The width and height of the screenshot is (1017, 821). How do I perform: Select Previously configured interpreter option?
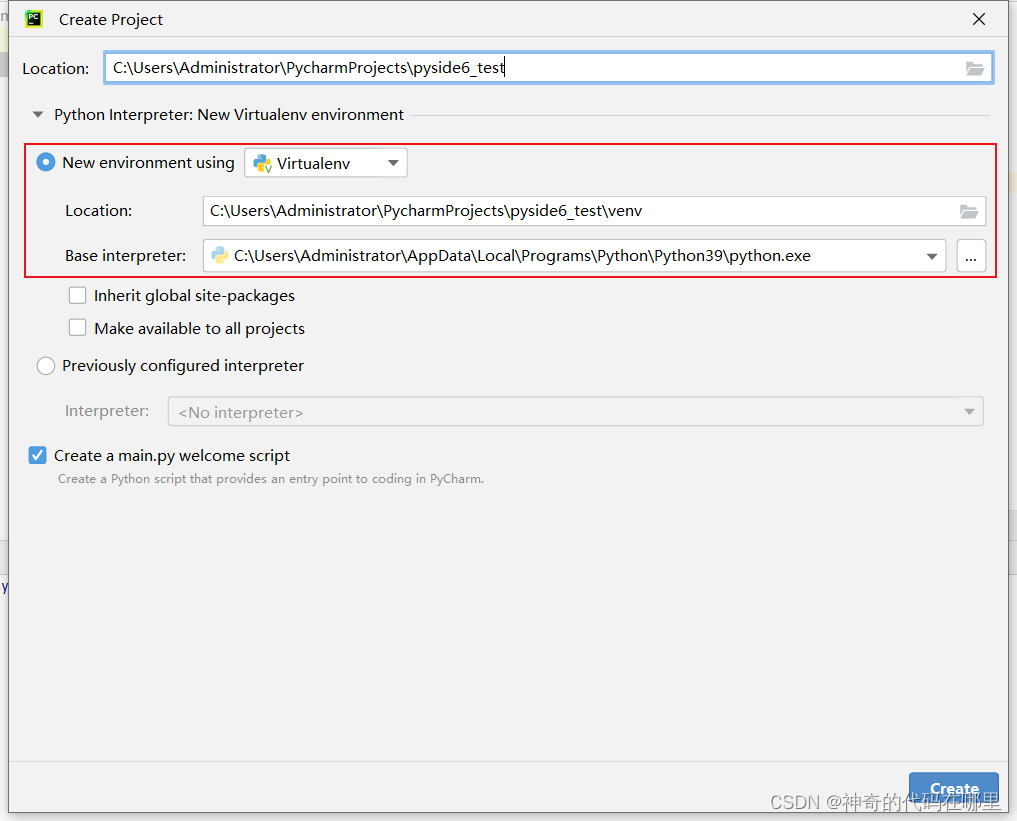45,365
